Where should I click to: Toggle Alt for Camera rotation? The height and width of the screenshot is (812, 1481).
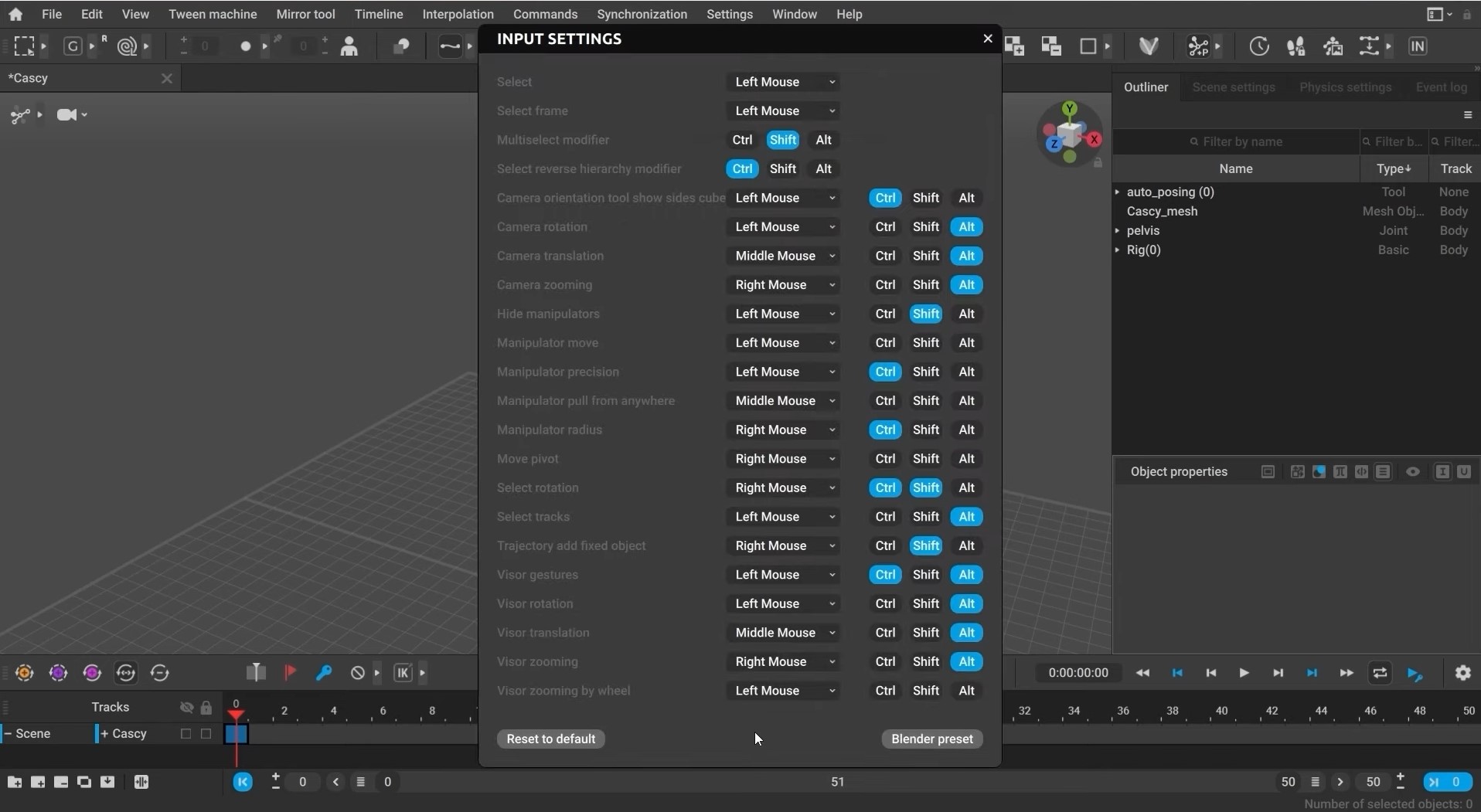click(966, 226)
